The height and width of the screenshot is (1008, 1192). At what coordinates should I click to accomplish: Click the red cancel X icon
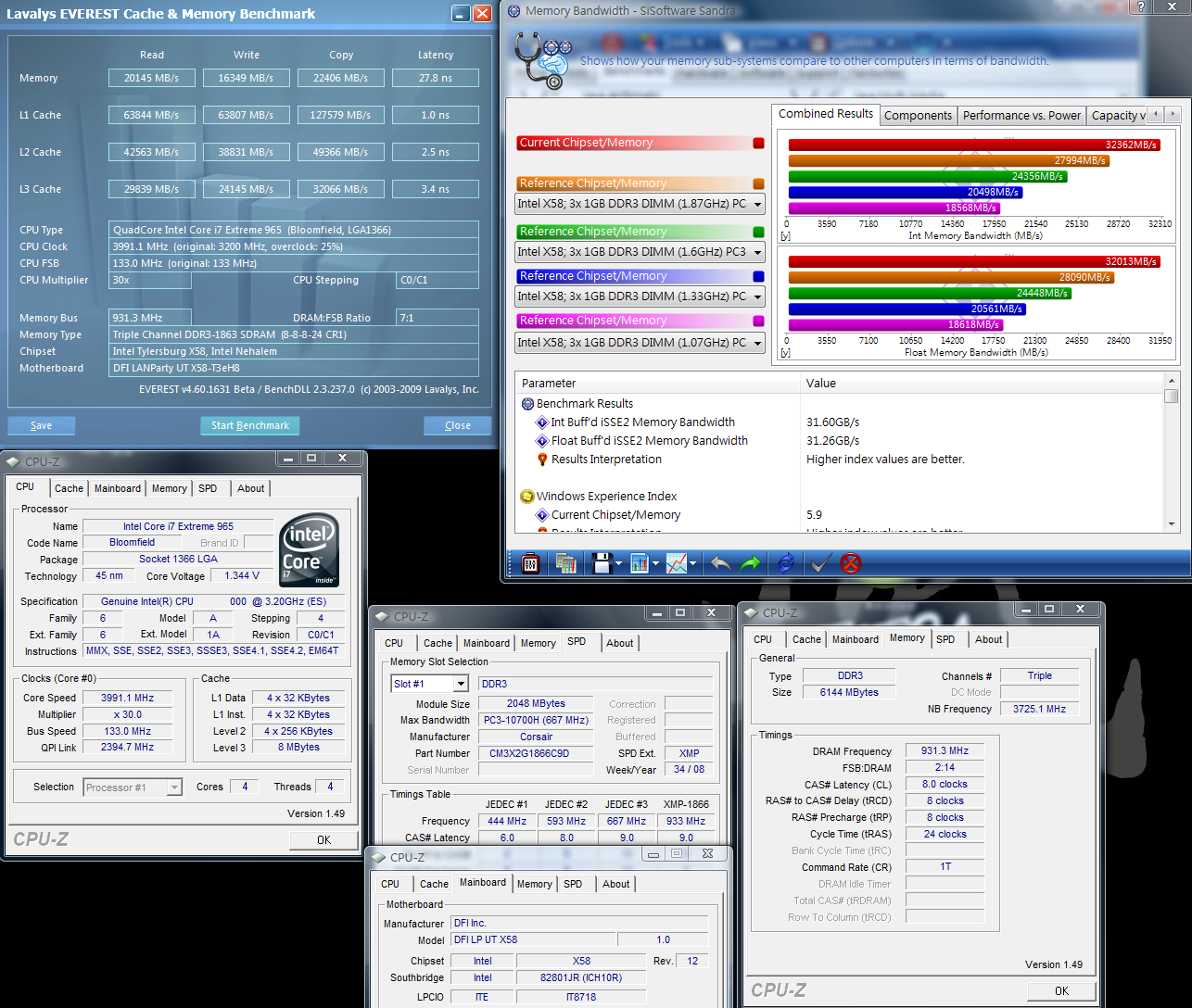point(850,562)
